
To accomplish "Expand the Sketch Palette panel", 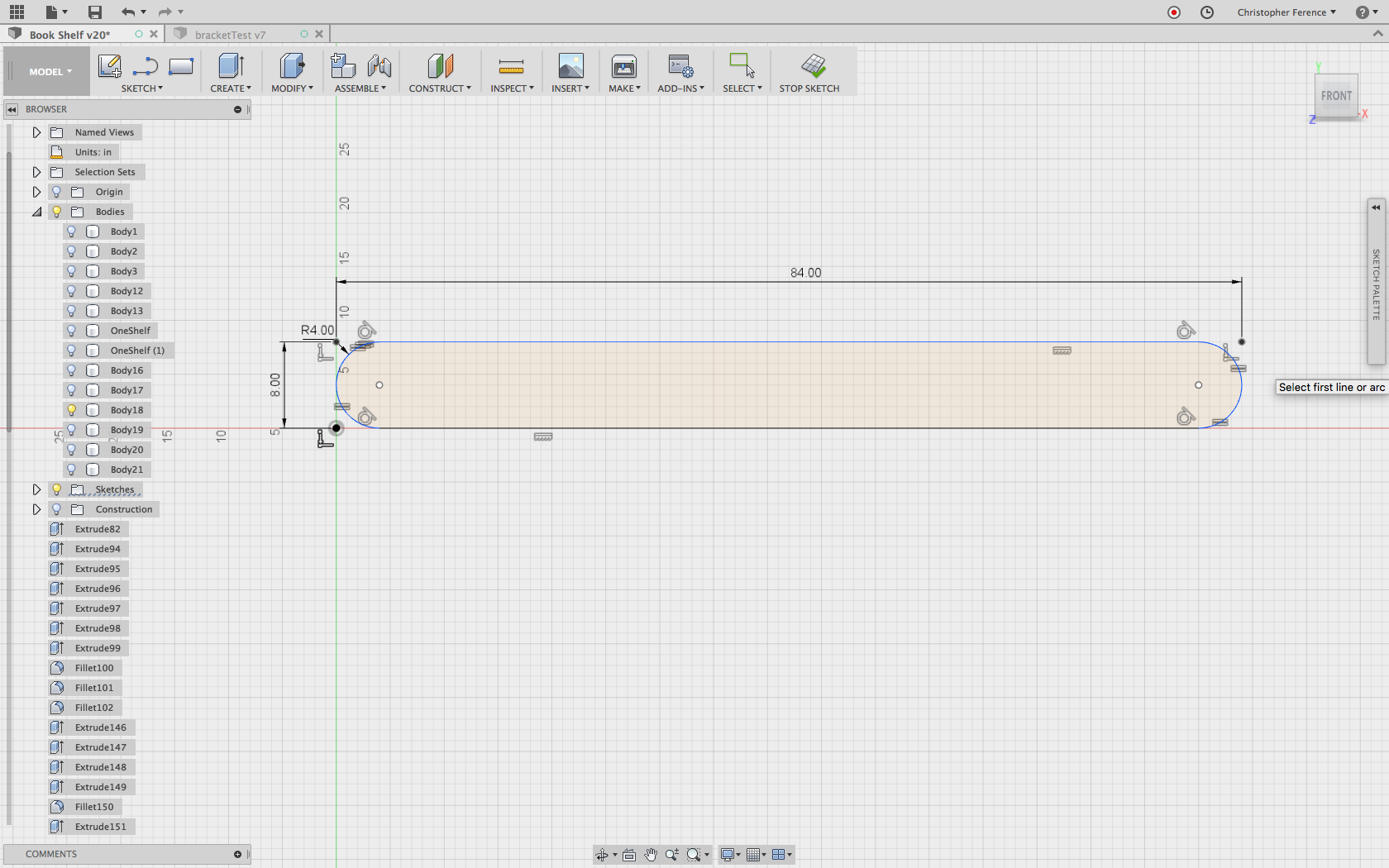I will [x=1376, y=207].
